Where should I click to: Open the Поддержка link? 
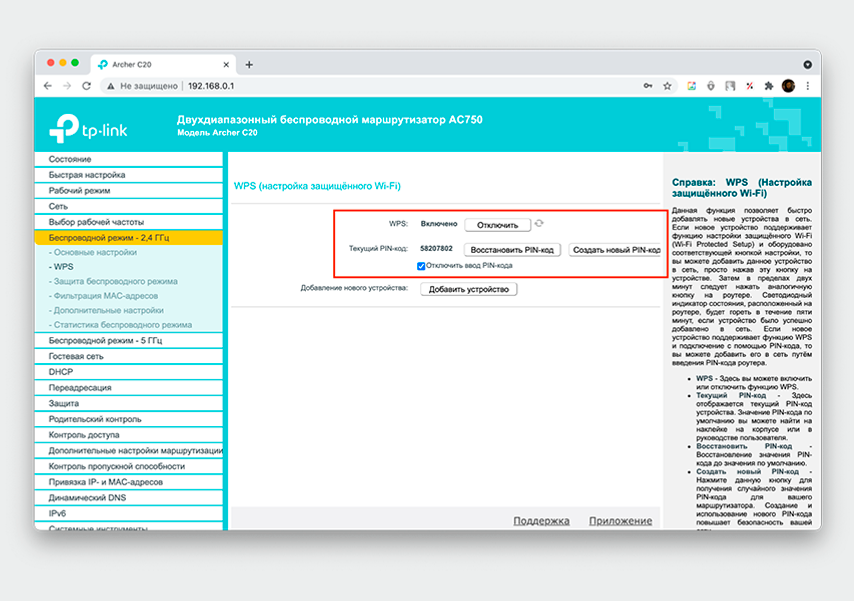tap(541, 521)
